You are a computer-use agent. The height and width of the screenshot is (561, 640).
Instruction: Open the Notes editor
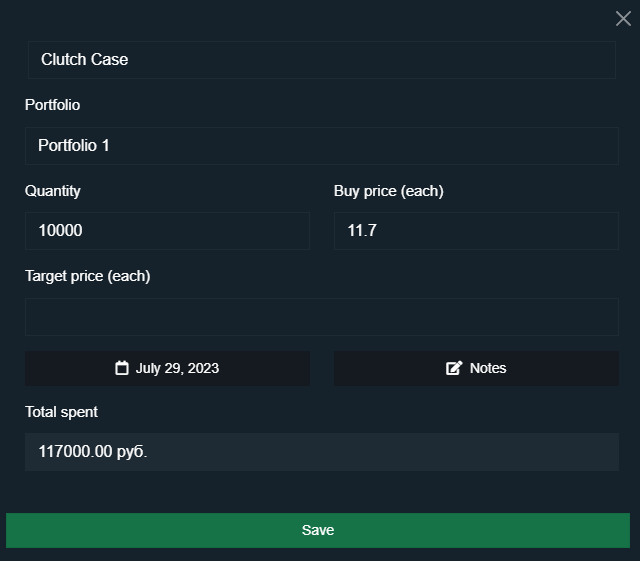click(x=476, y=368)
